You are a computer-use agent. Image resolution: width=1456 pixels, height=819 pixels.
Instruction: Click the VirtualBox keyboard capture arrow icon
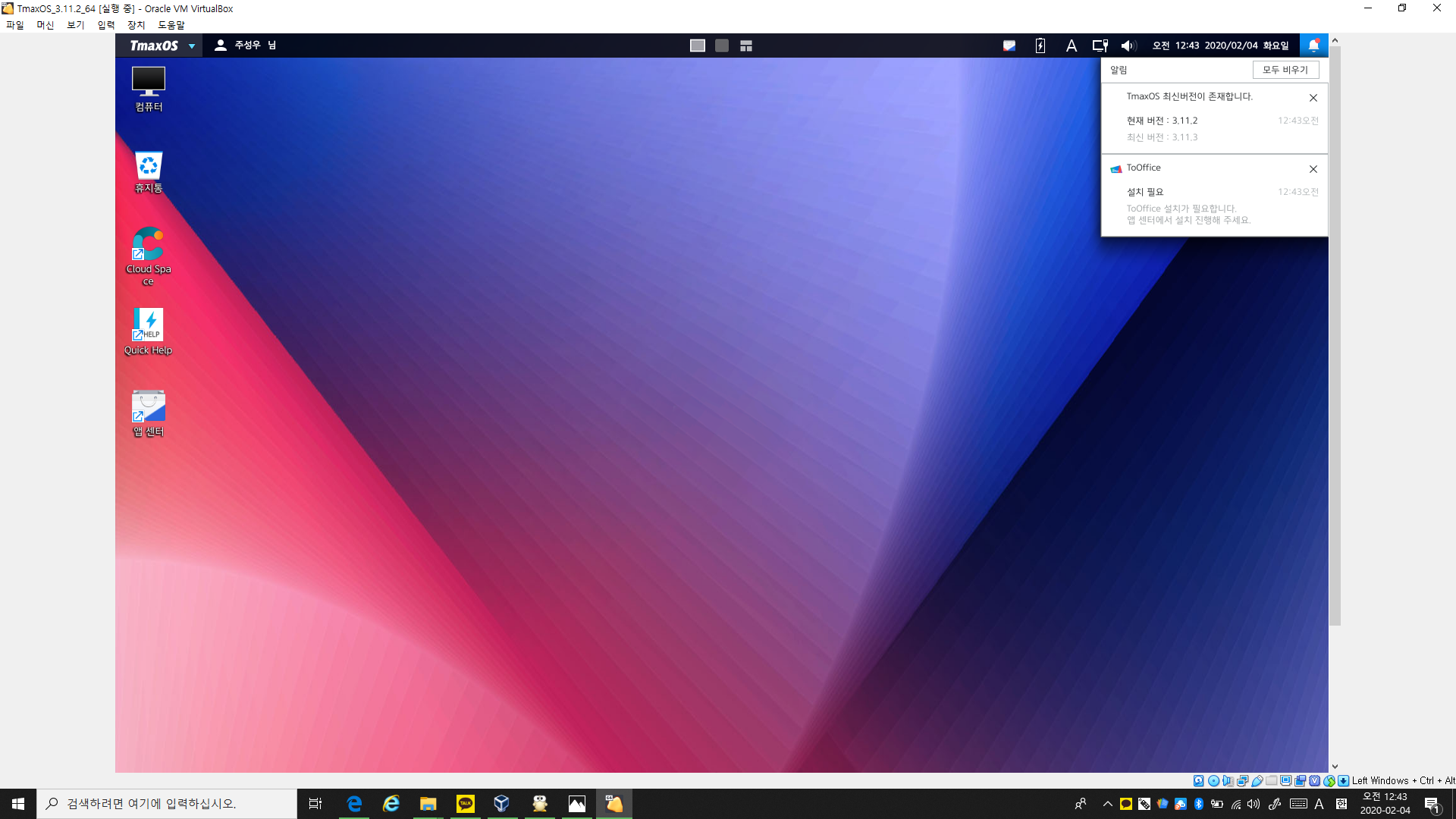click(x=1344, y=780)
